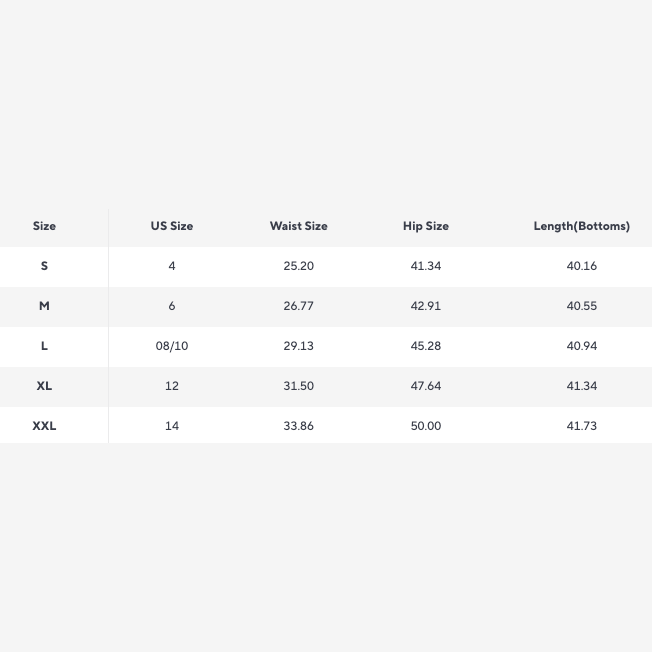Viewport: 652px width, 652px height.
Task: Click the L size row label
Action: coord(44,346)
